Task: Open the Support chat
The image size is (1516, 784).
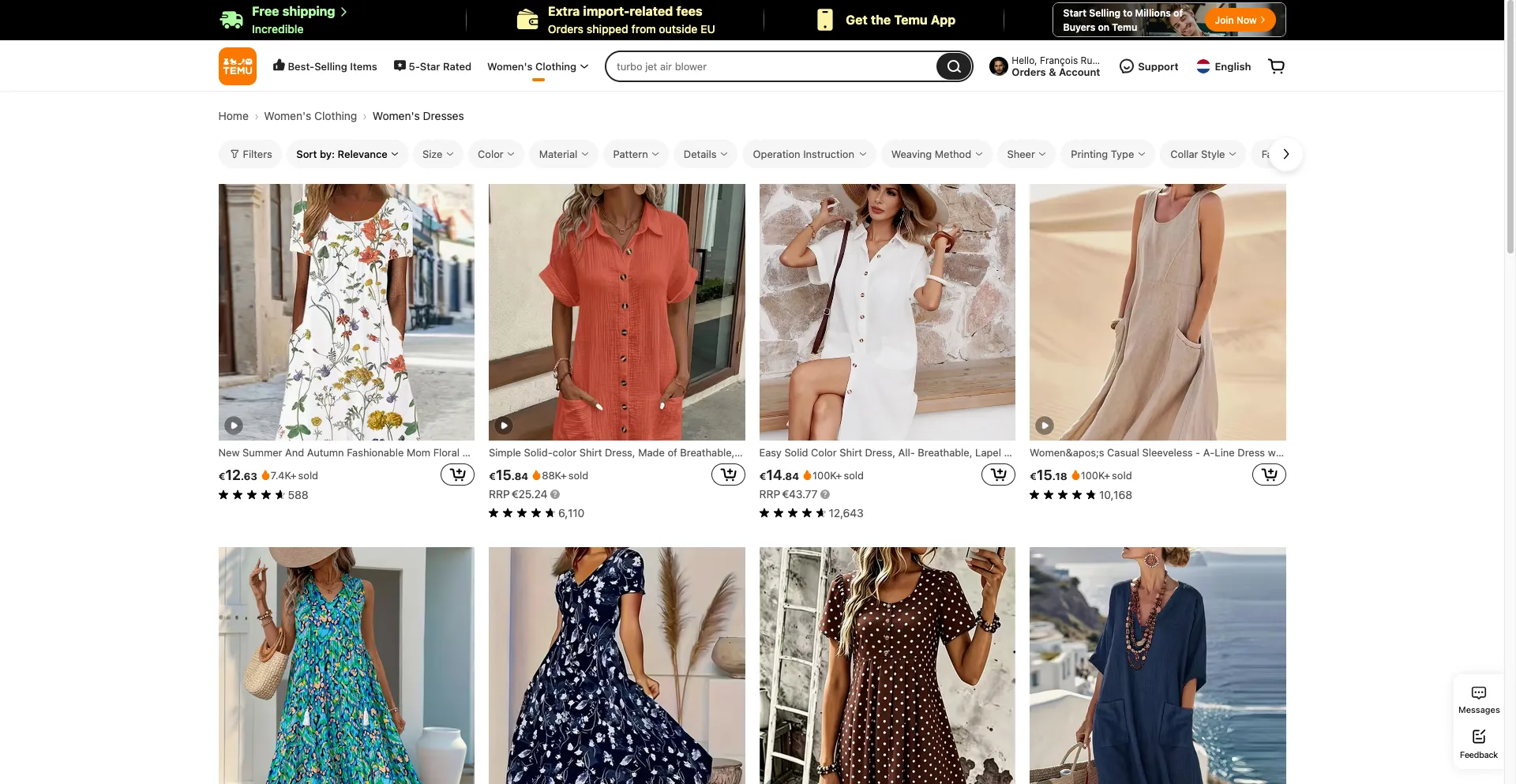Action: coord(1149,66)
